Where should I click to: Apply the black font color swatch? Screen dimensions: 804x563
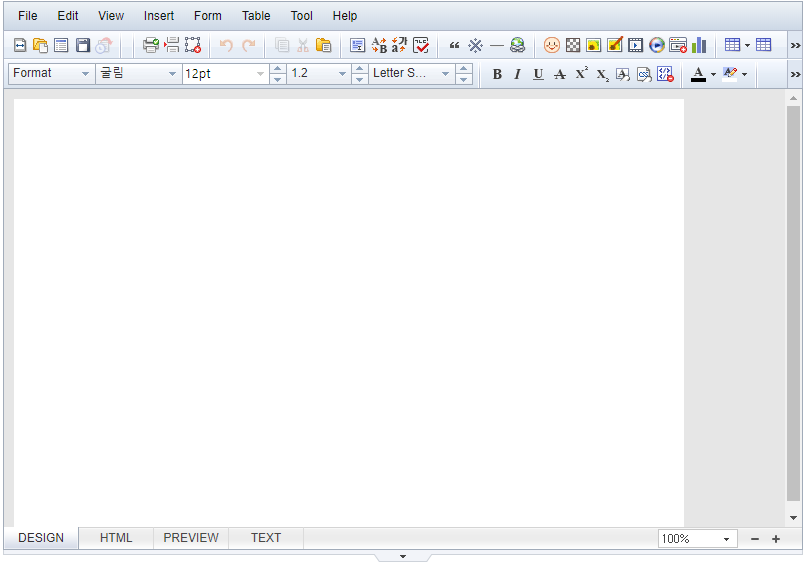tap(698, 74)
